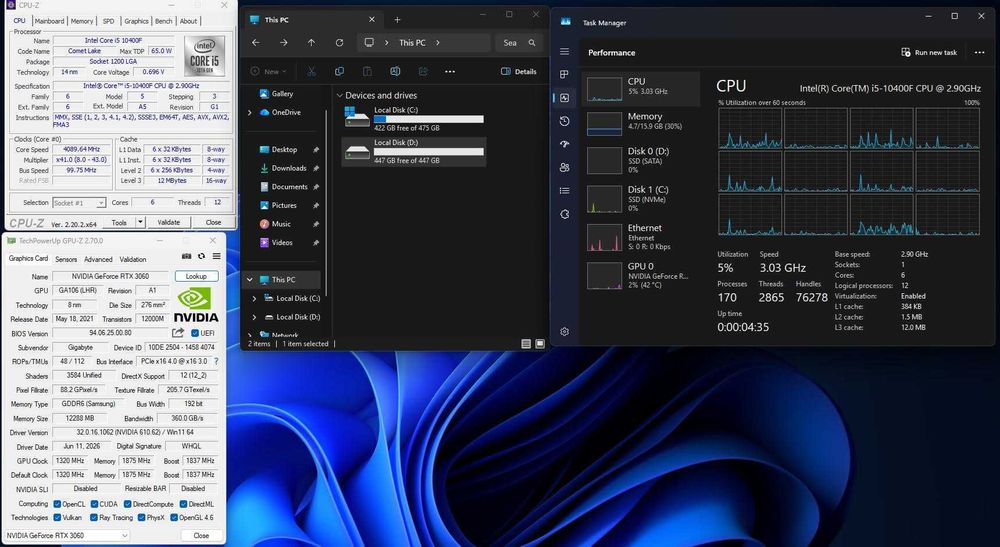Select Local Disk (D:) drive usage bar

click(429, 152)
